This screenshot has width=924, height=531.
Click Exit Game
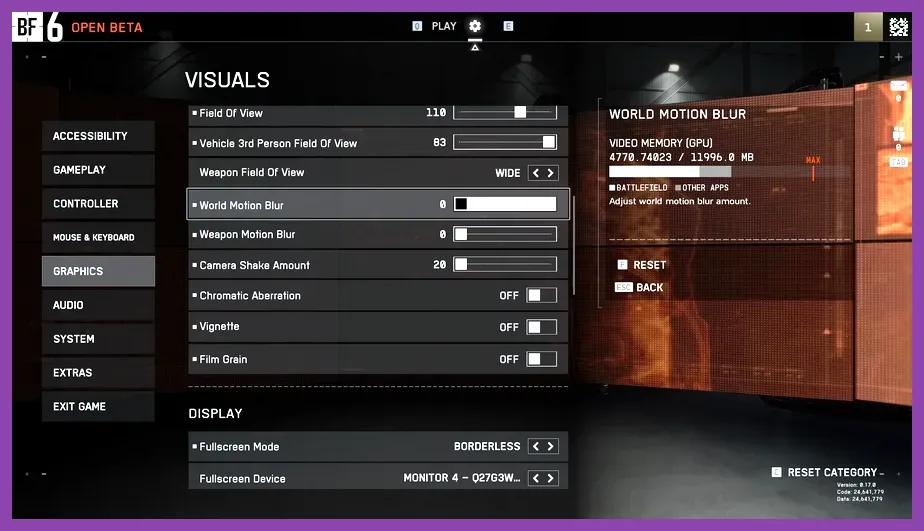[x=98, y=407]
